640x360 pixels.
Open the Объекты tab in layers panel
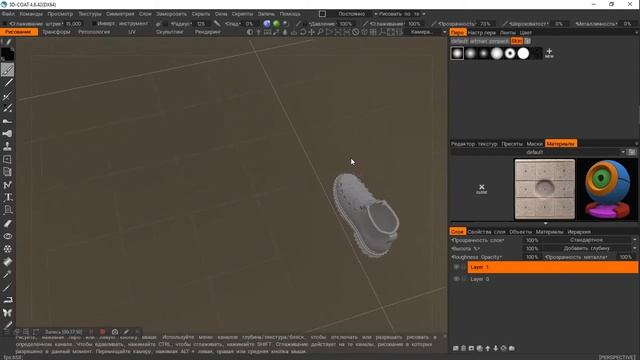coord(520,232)
